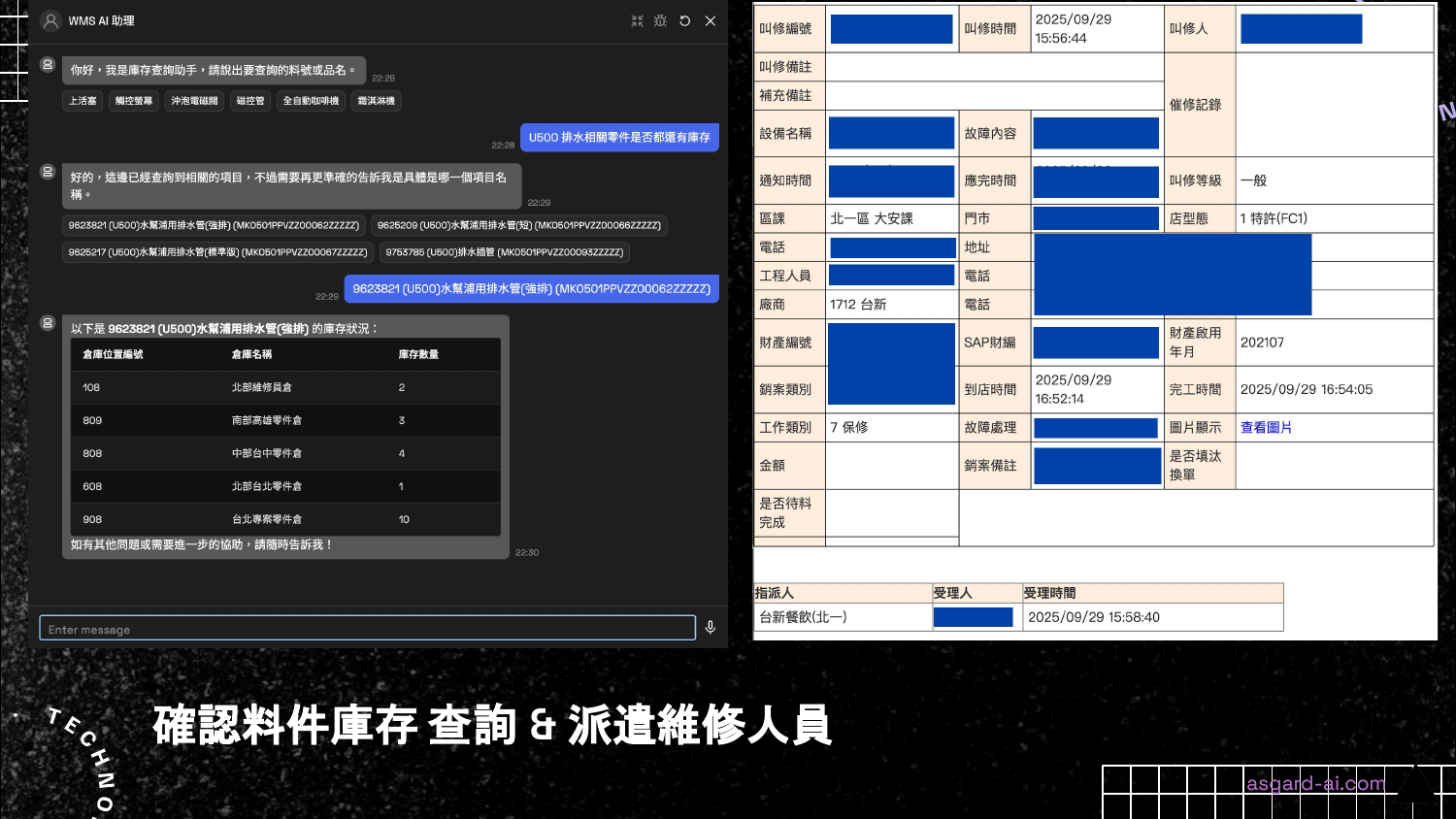This screenshot has width=1456, height=819.
Task: Click the 台北專案零件倉 table row
Action: (x=286, y=519)
